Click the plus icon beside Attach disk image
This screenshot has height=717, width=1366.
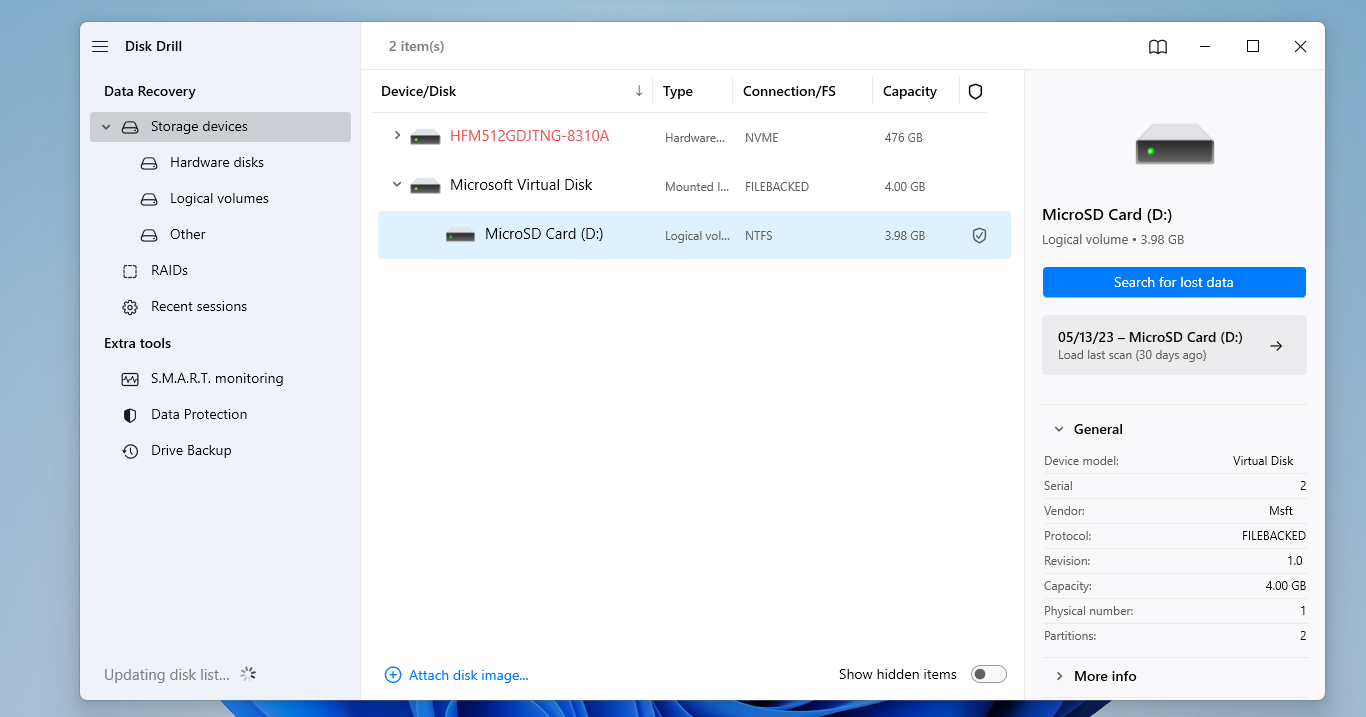pos(393,675)
